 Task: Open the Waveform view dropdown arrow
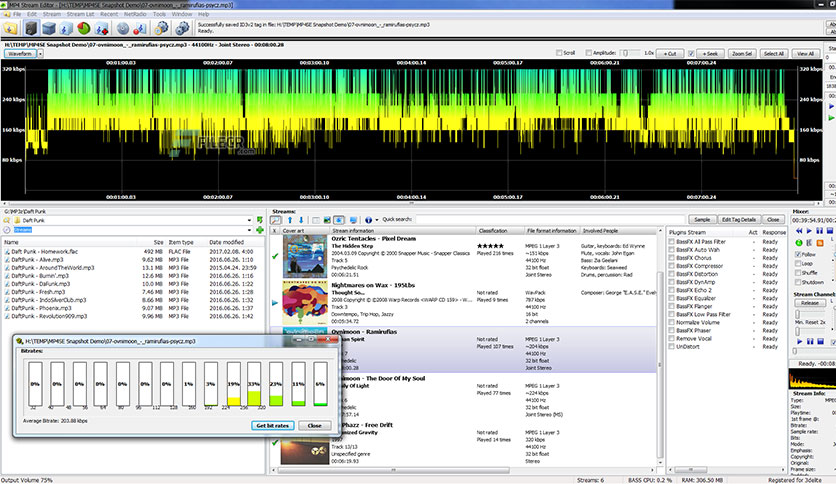41,53
